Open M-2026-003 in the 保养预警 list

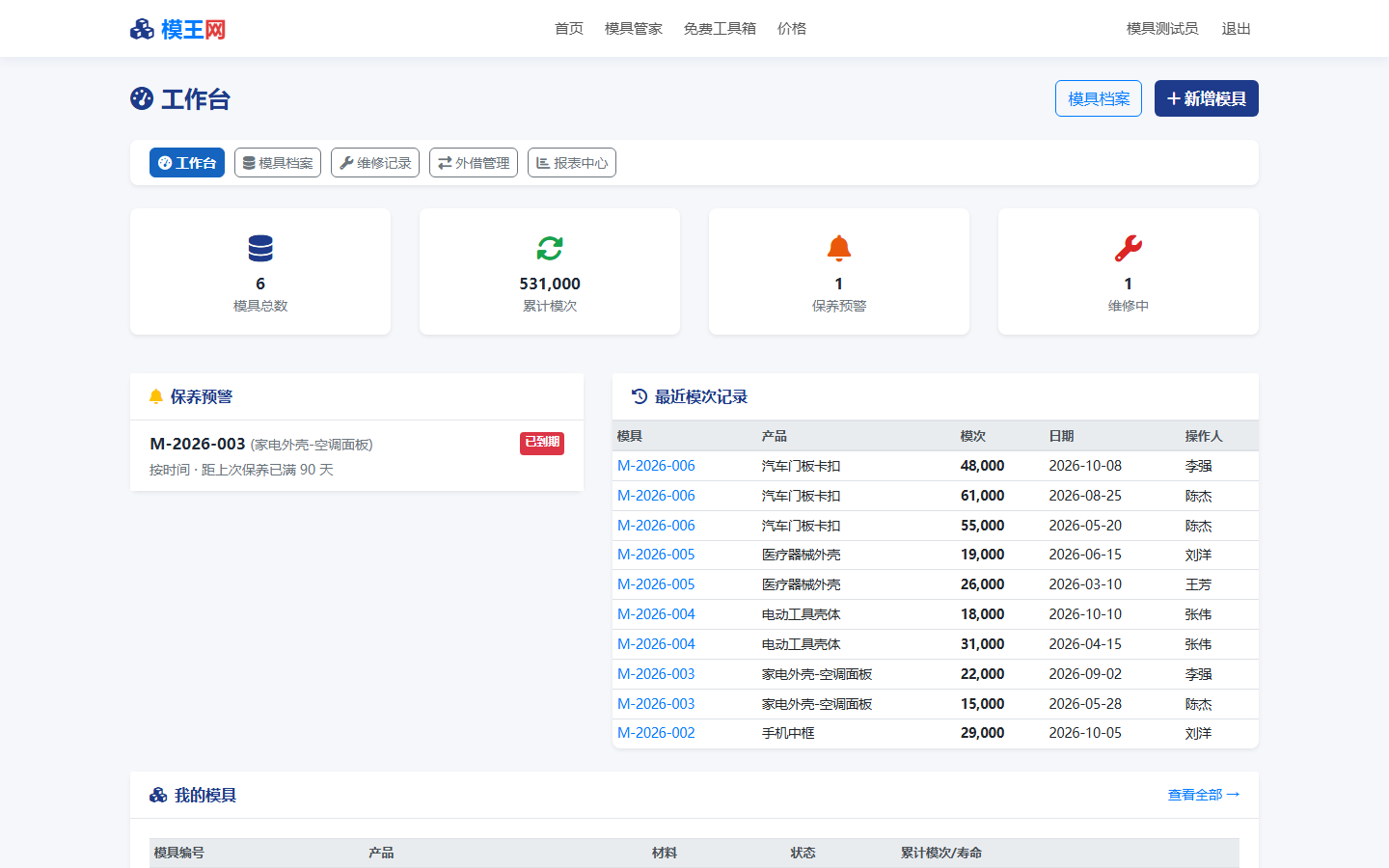tap(198, 444)
